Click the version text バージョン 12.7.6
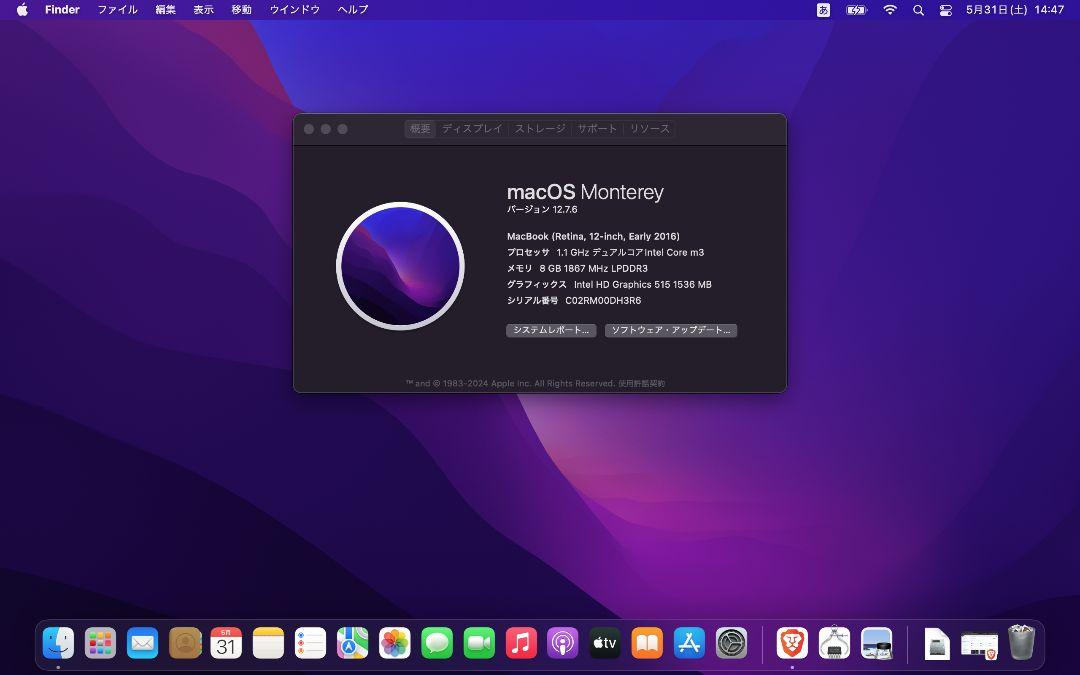 pos(542,209)
